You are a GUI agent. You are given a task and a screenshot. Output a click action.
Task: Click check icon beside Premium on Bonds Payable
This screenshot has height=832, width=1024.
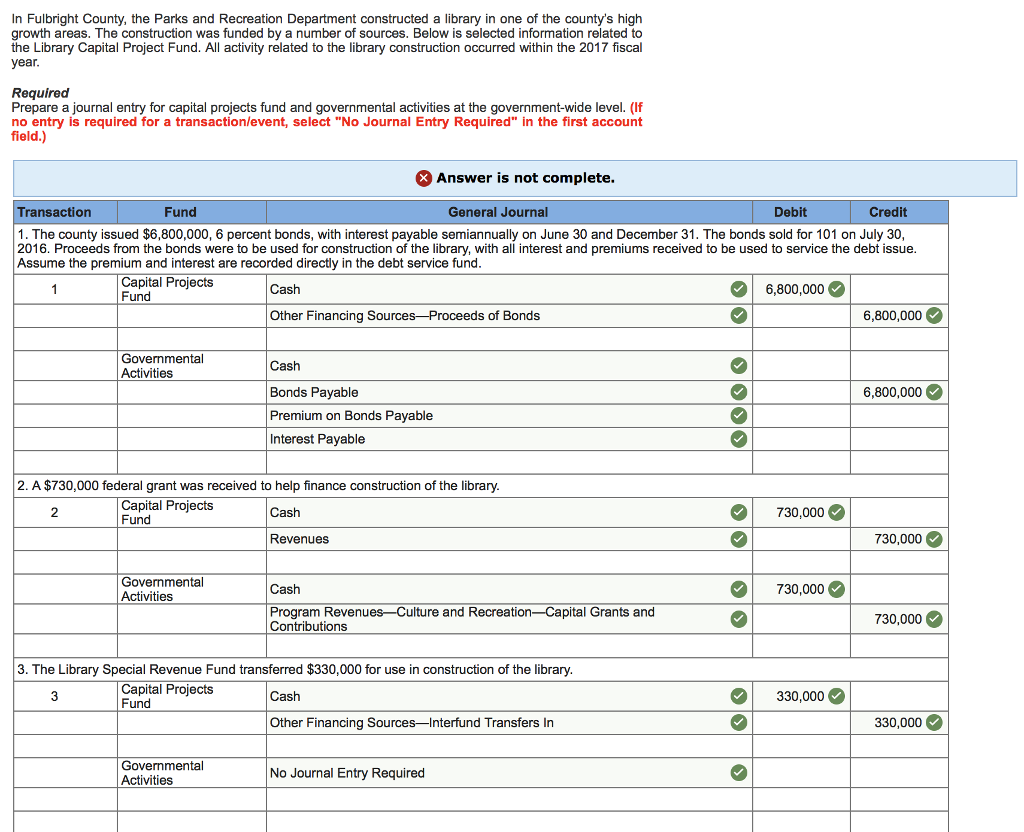[x=739, y=415]
